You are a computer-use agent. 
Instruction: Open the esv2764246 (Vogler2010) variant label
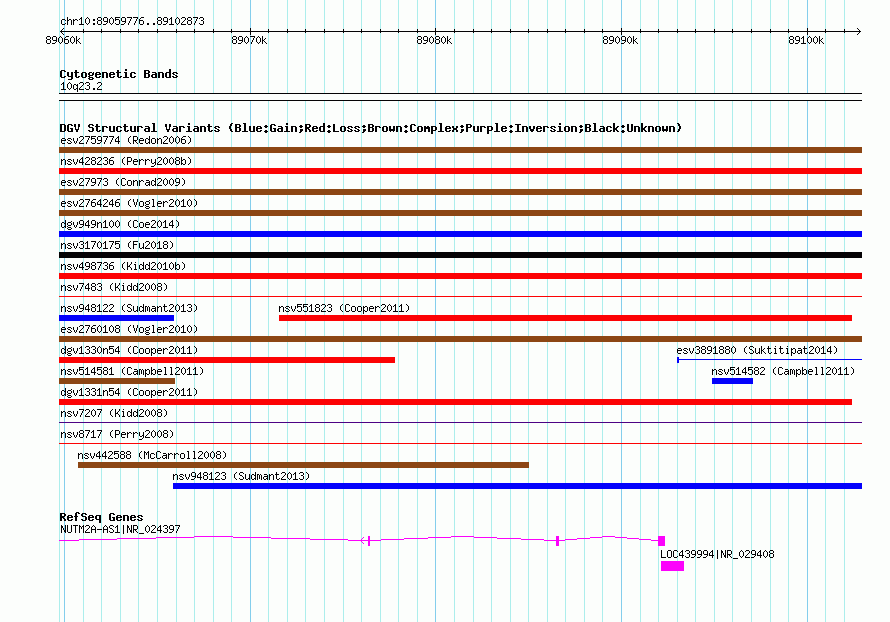(x=129, y=203)
